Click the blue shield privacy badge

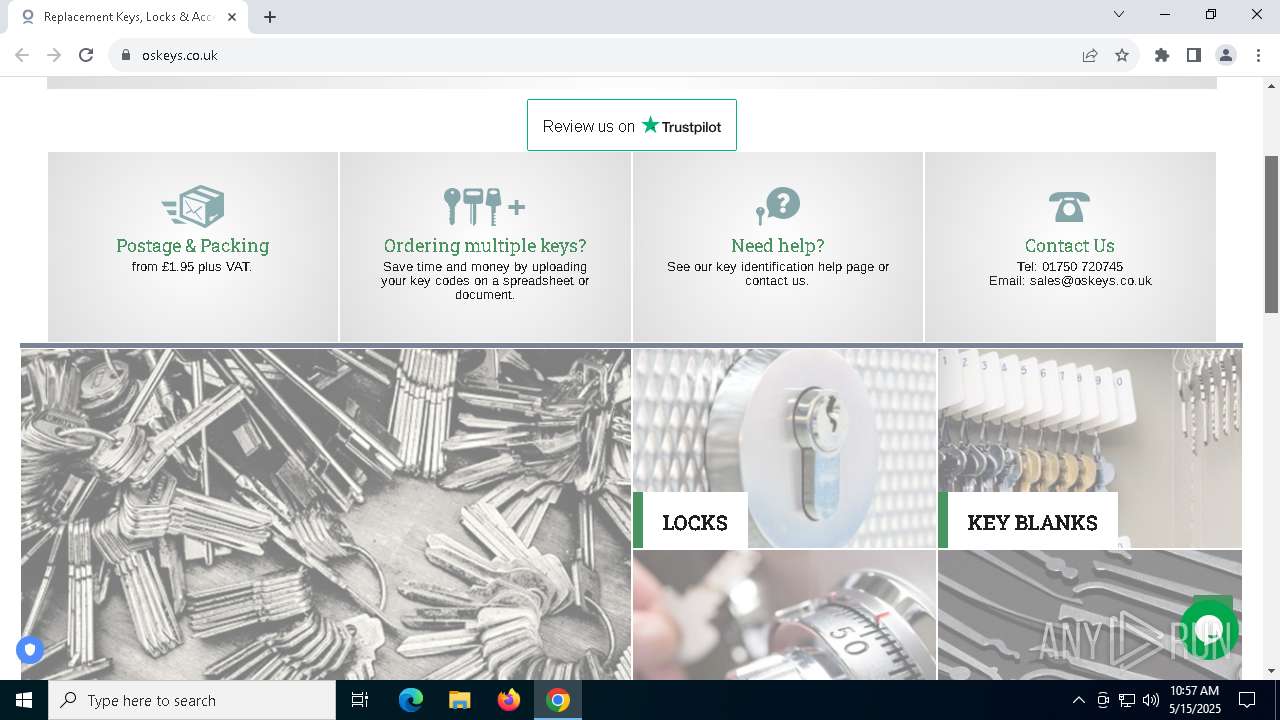click(30, 650)
